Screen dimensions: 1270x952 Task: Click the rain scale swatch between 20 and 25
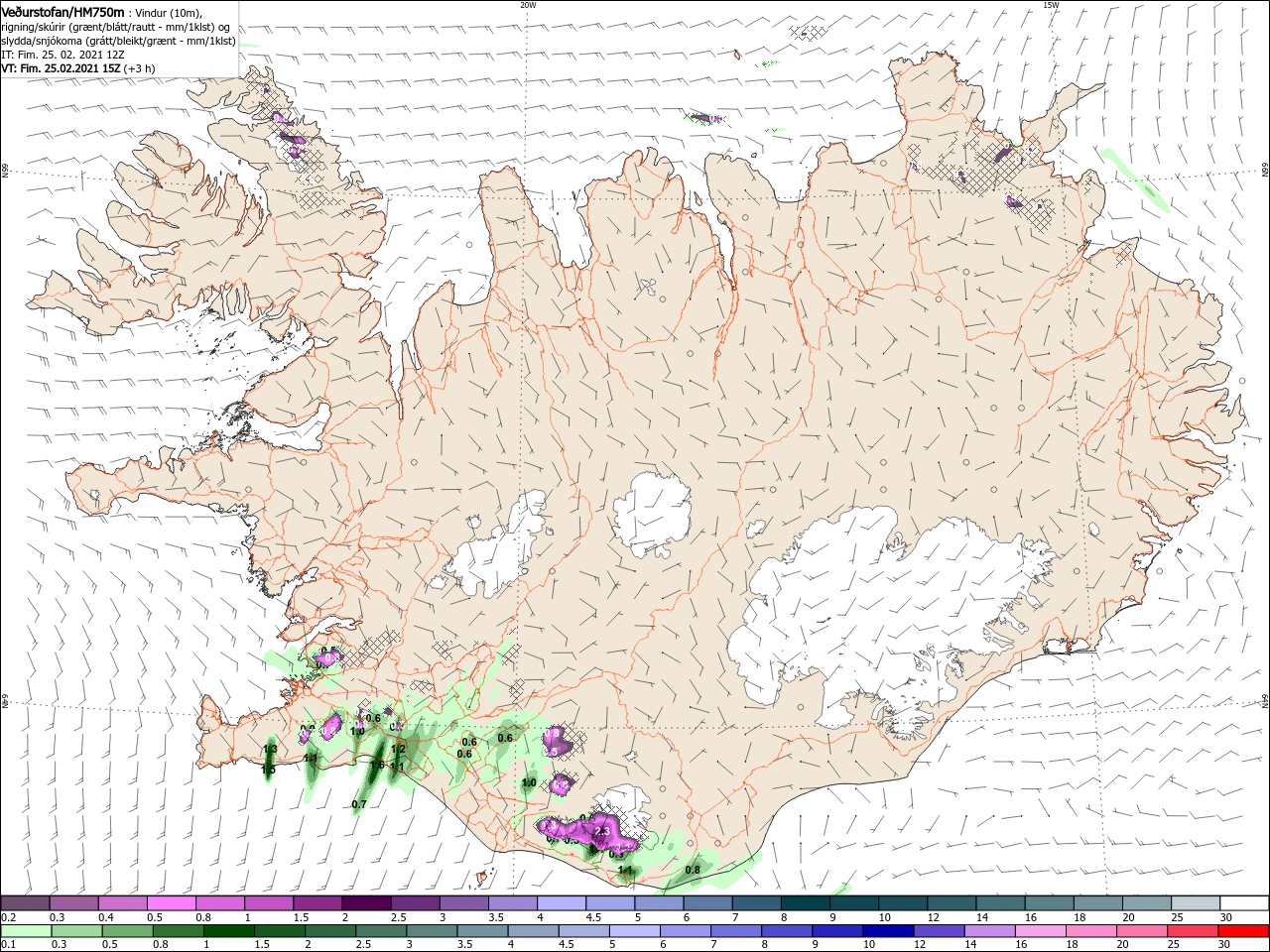click(x=1140, y=931)
